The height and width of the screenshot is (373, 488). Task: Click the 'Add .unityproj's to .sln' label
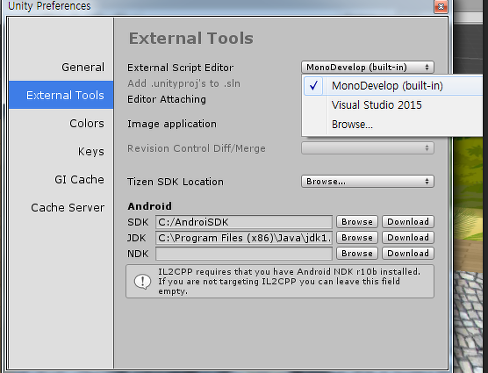[x=184, y=83]
